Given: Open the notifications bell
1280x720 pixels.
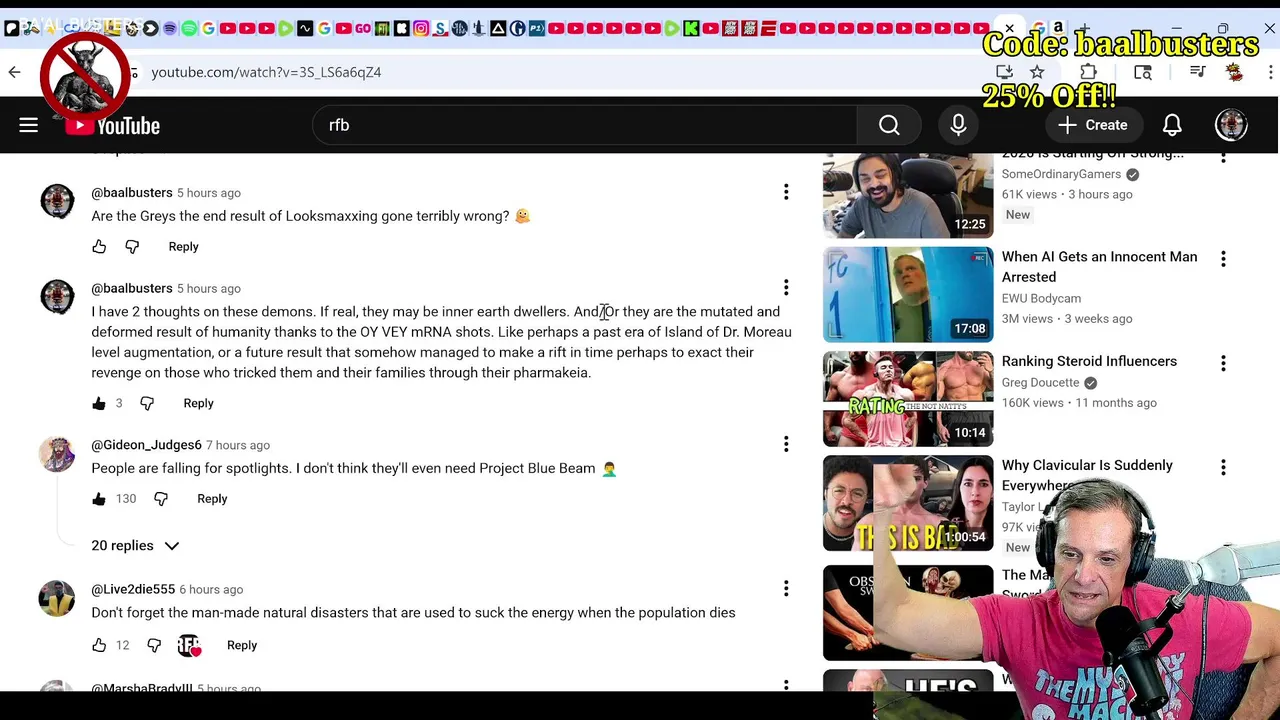Looking at the screenshot, I should [x=1172, y=125].
